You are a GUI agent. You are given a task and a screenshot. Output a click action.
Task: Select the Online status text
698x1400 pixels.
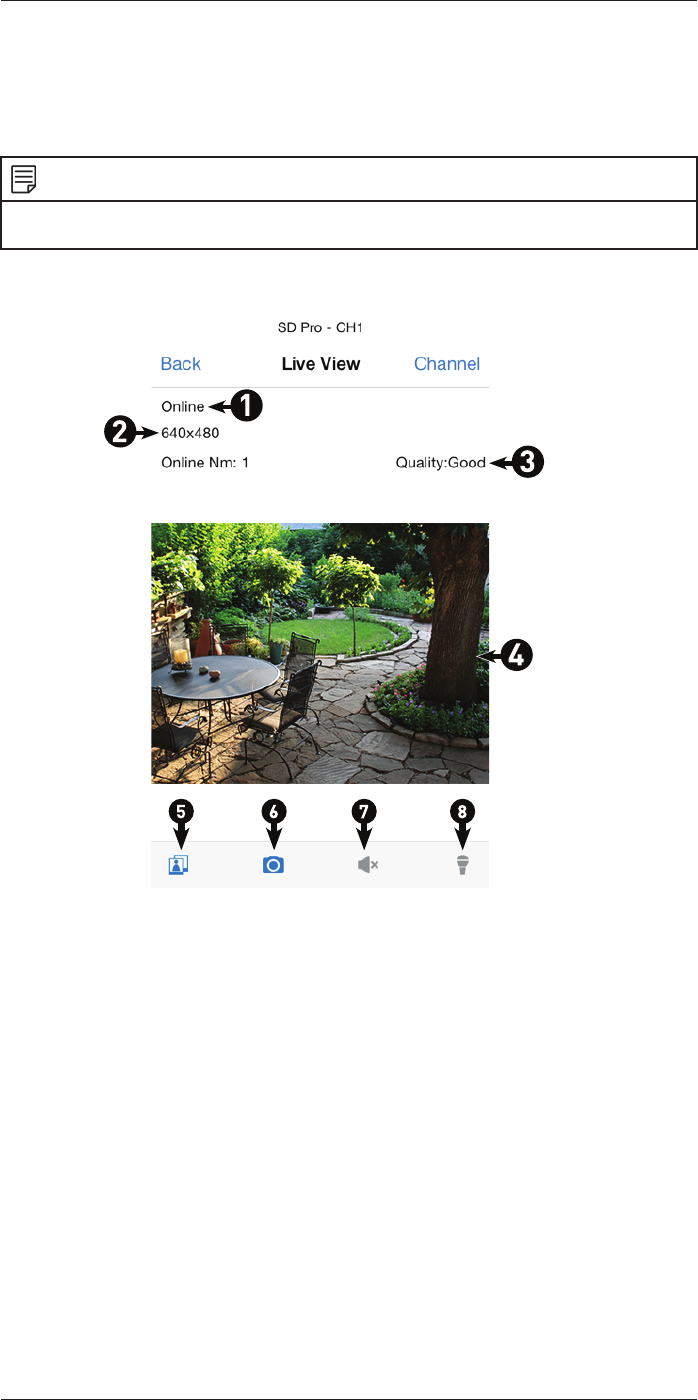pos(183,407)
